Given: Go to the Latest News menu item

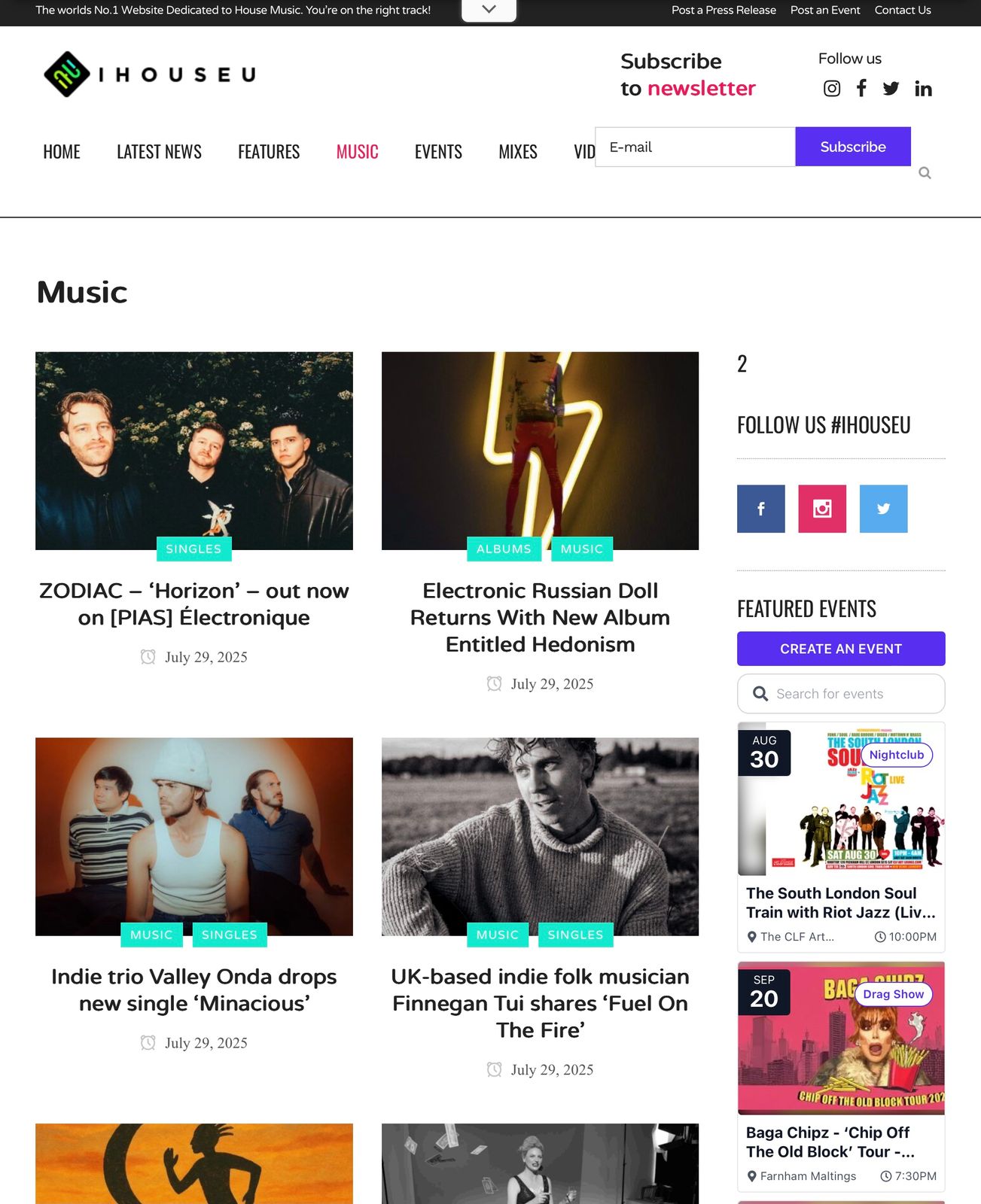Looking at the screenshot, I should pyautogui.click(x=159, y=152).
